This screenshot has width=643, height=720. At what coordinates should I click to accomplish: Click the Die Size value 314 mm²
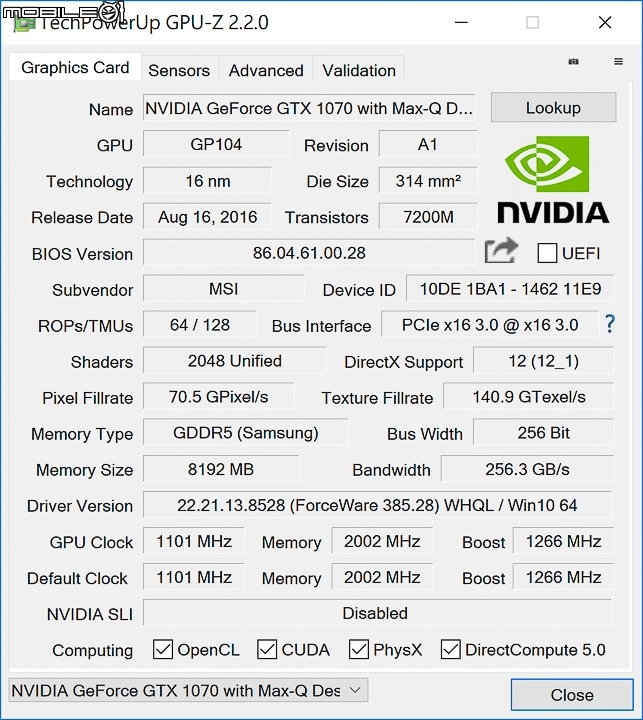click(x=428, y=180)
